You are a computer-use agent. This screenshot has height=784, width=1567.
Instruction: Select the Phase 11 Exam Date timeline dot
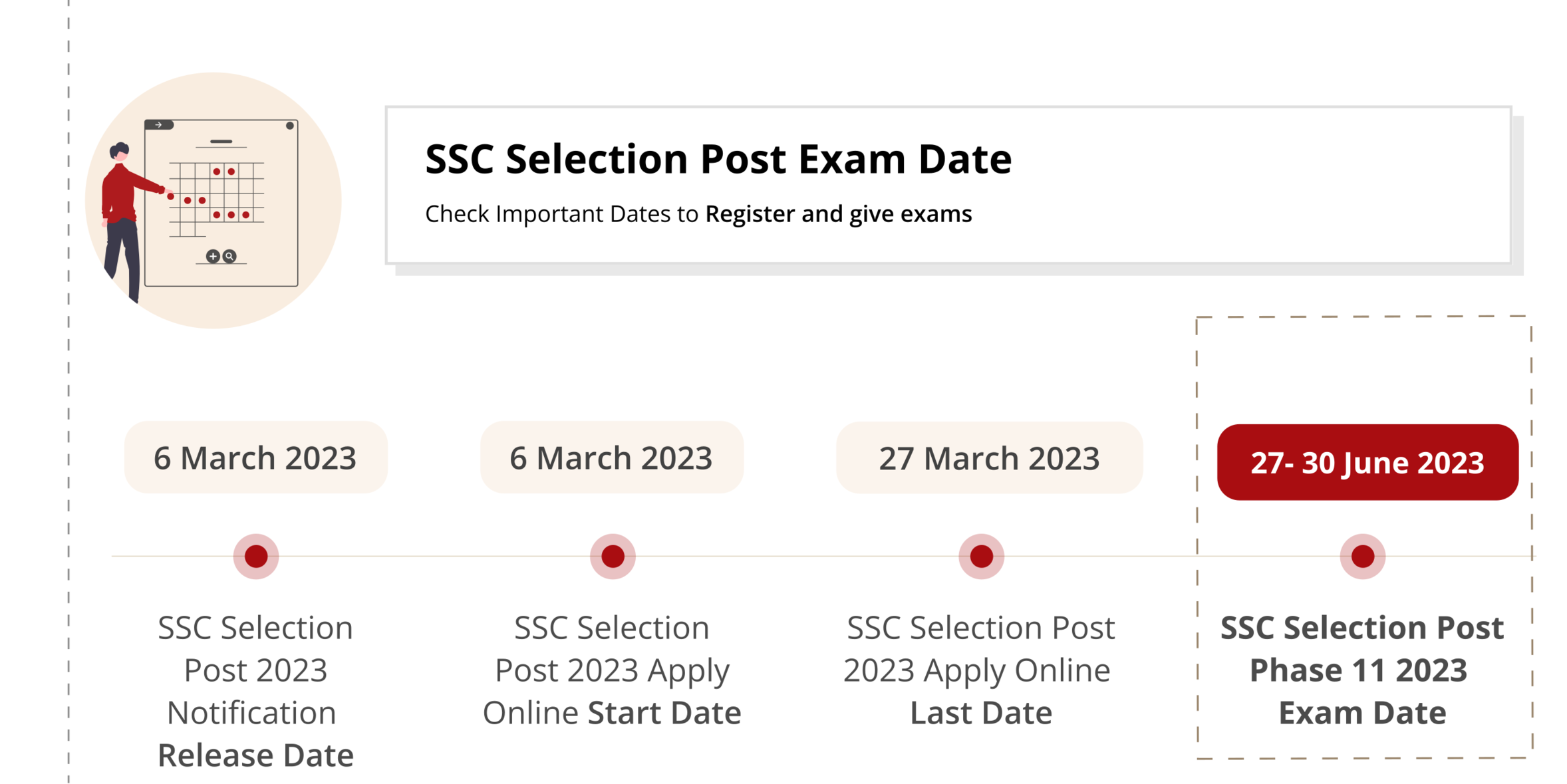click(1362, 557)
